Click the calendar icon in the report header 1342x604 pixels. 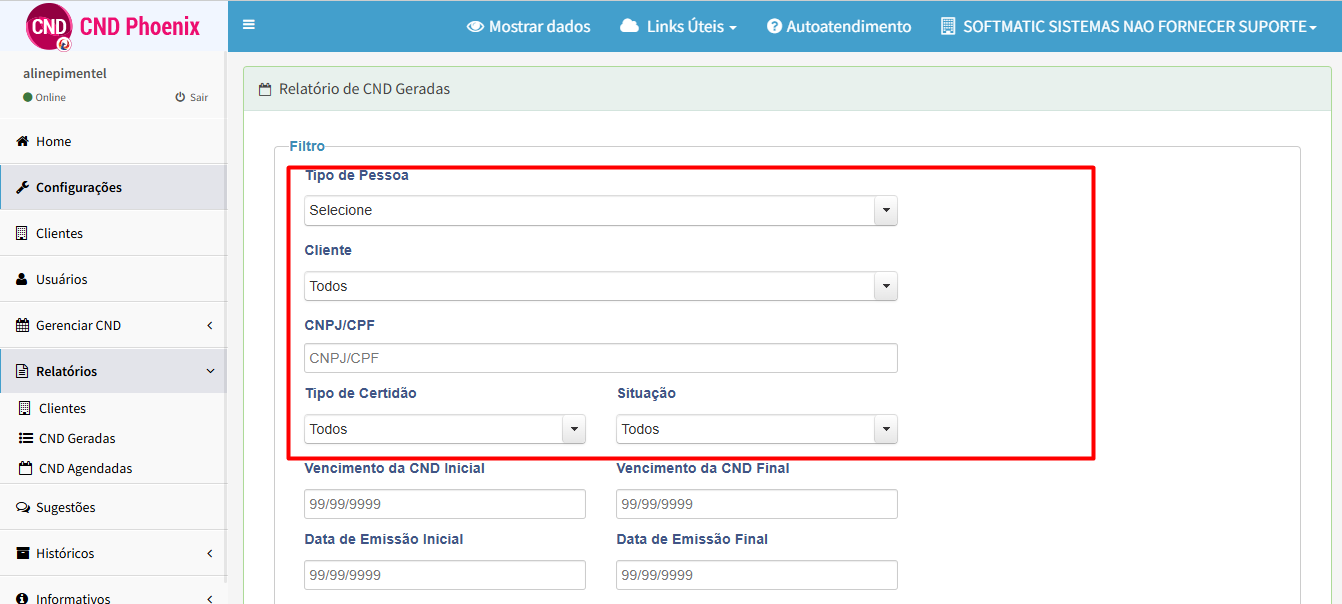click(x=265, y=89)
